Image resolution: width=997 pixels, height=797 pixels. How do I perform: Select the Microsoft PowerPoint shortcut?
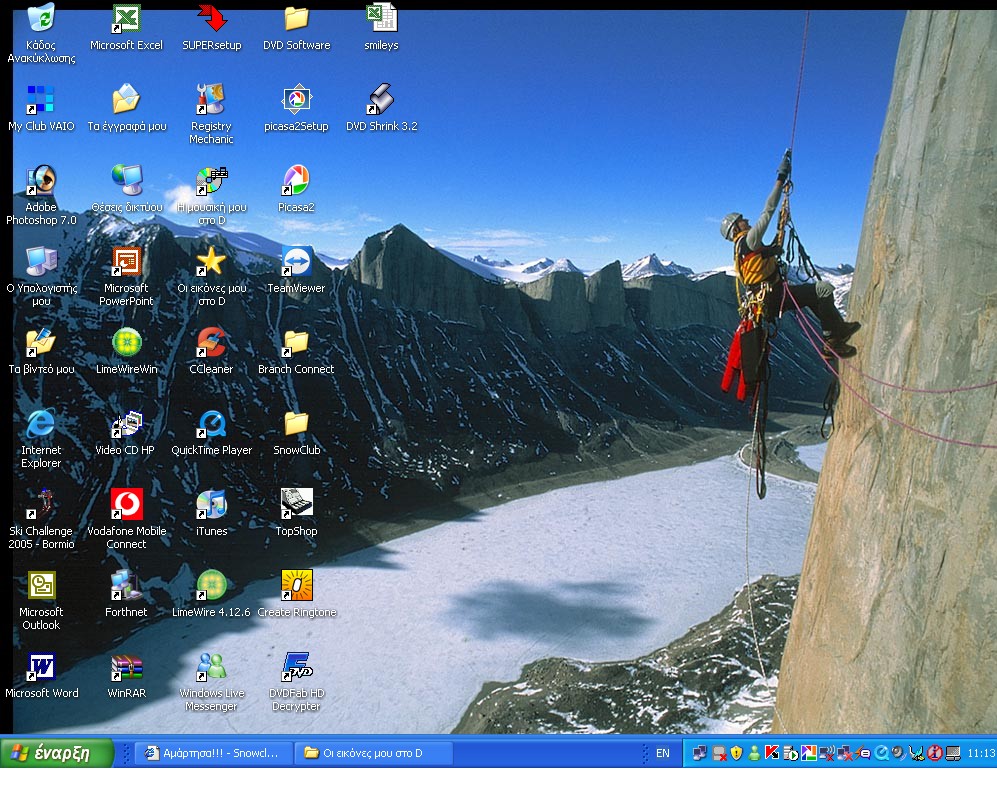127,261
